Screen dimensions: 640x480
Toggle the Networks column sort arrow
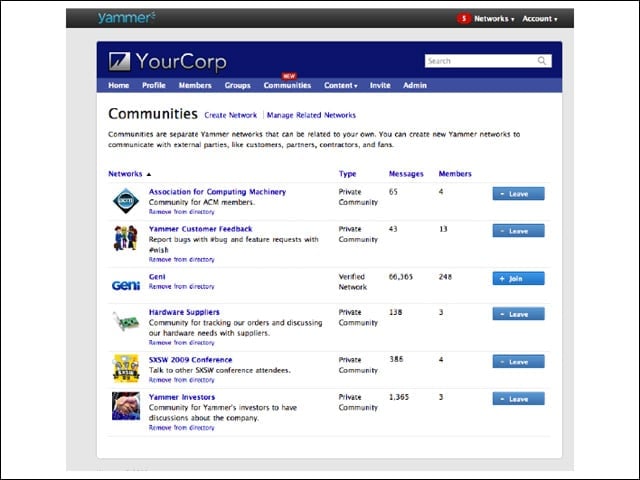149,174
